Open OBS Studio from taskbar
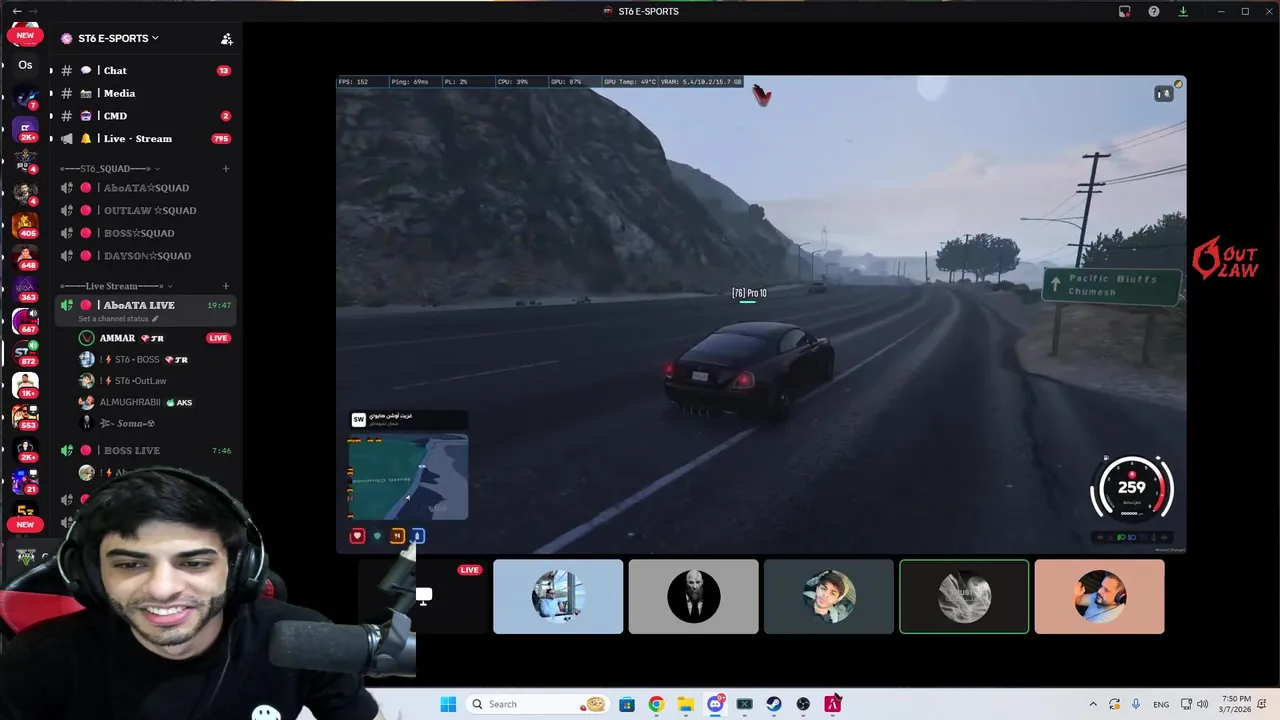 click(803, 704)
